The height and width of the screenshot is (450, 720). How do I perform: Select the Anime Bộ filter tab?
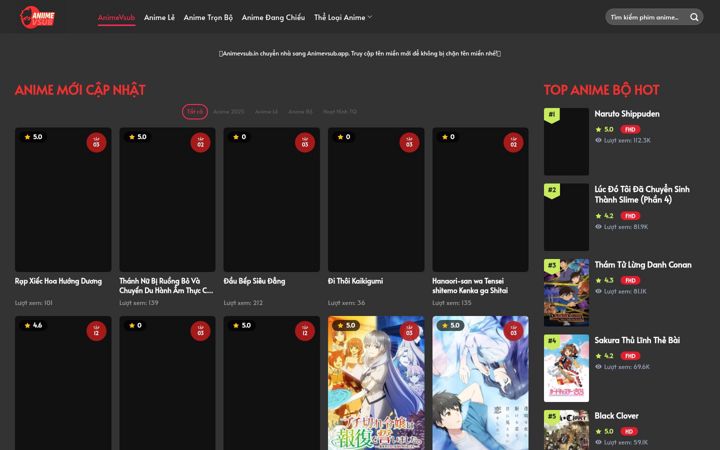tap(300, 112)
